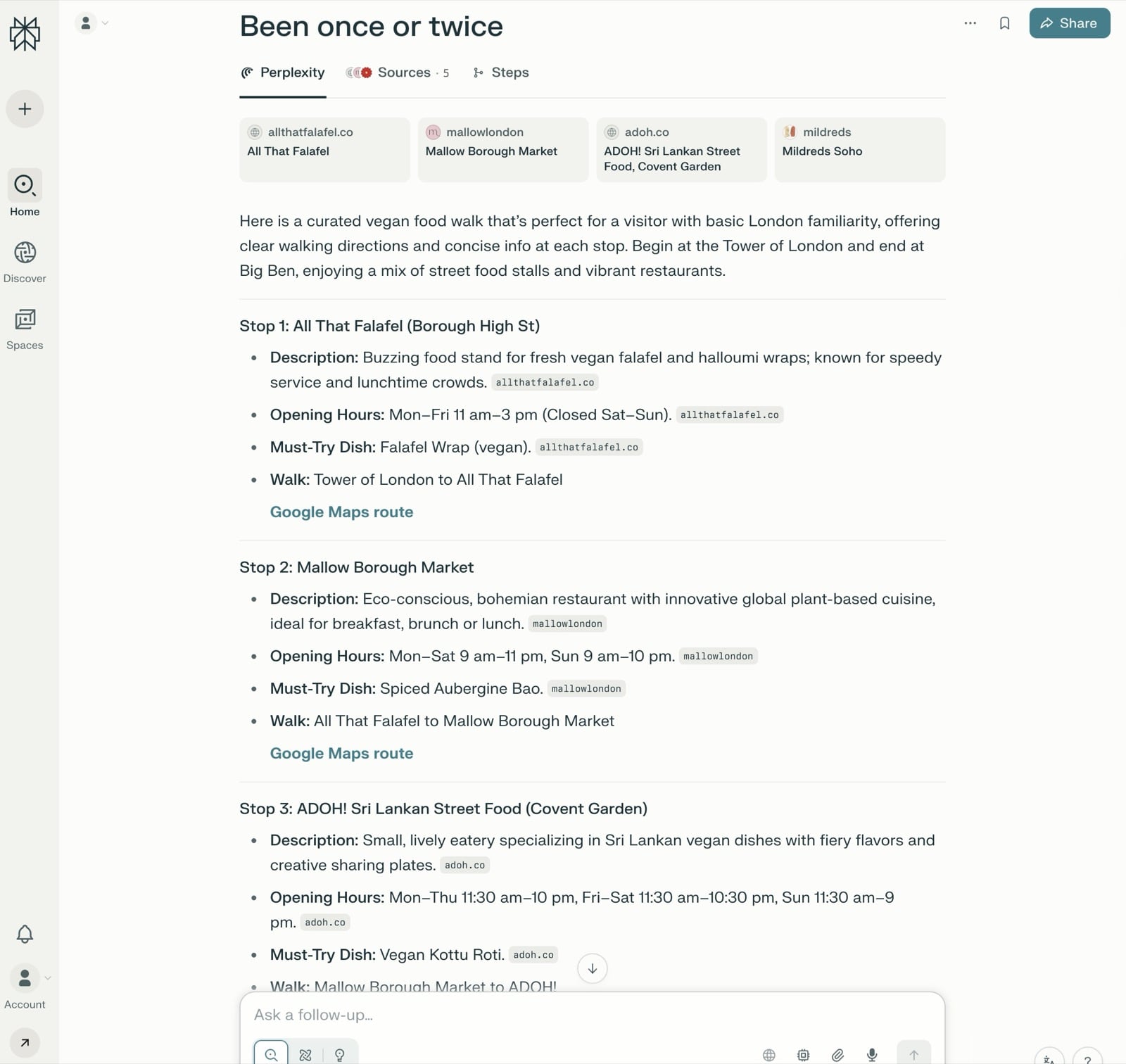Screen dimensions: 1126x1064
Task: Click the Perplexity logo in the sidebar
Action: 25,34
